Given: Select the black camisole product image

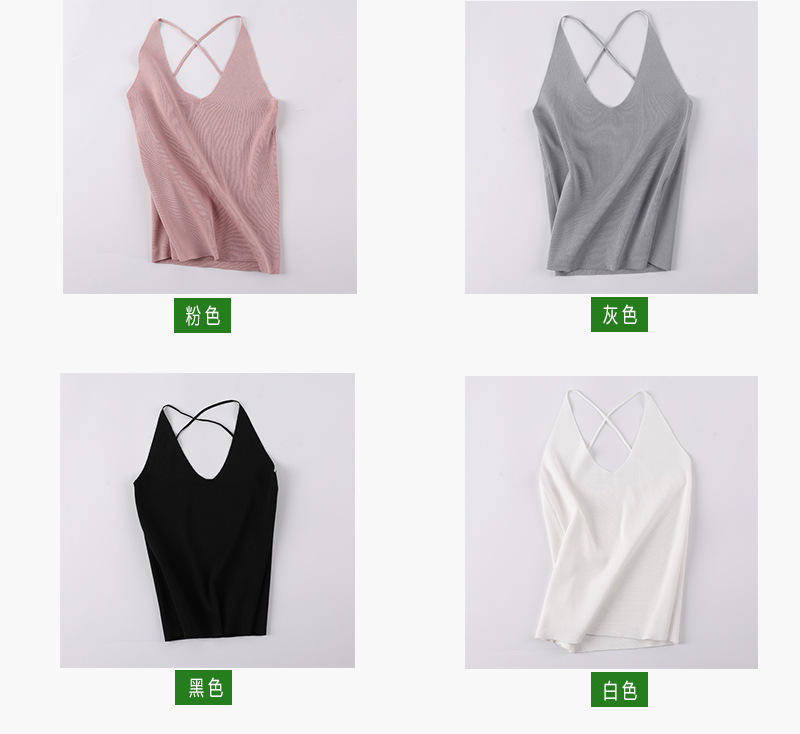Looking at the screenshot, I should [207, 520].
